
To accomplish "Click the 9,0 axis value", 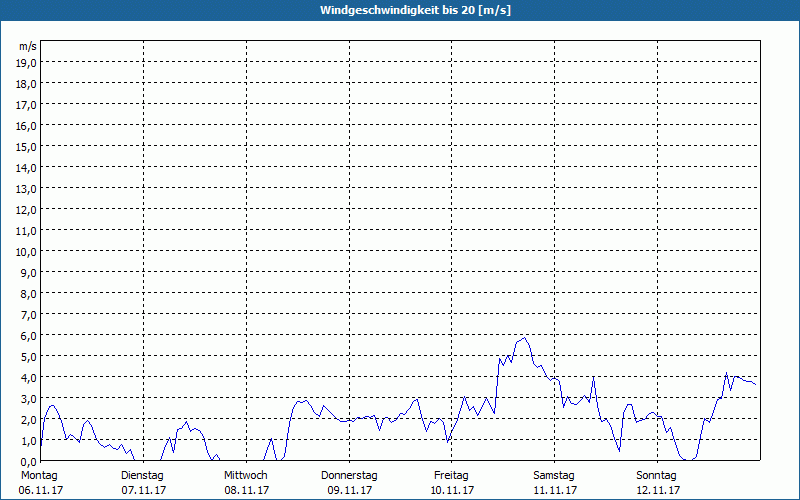I will tap(29, 273).
